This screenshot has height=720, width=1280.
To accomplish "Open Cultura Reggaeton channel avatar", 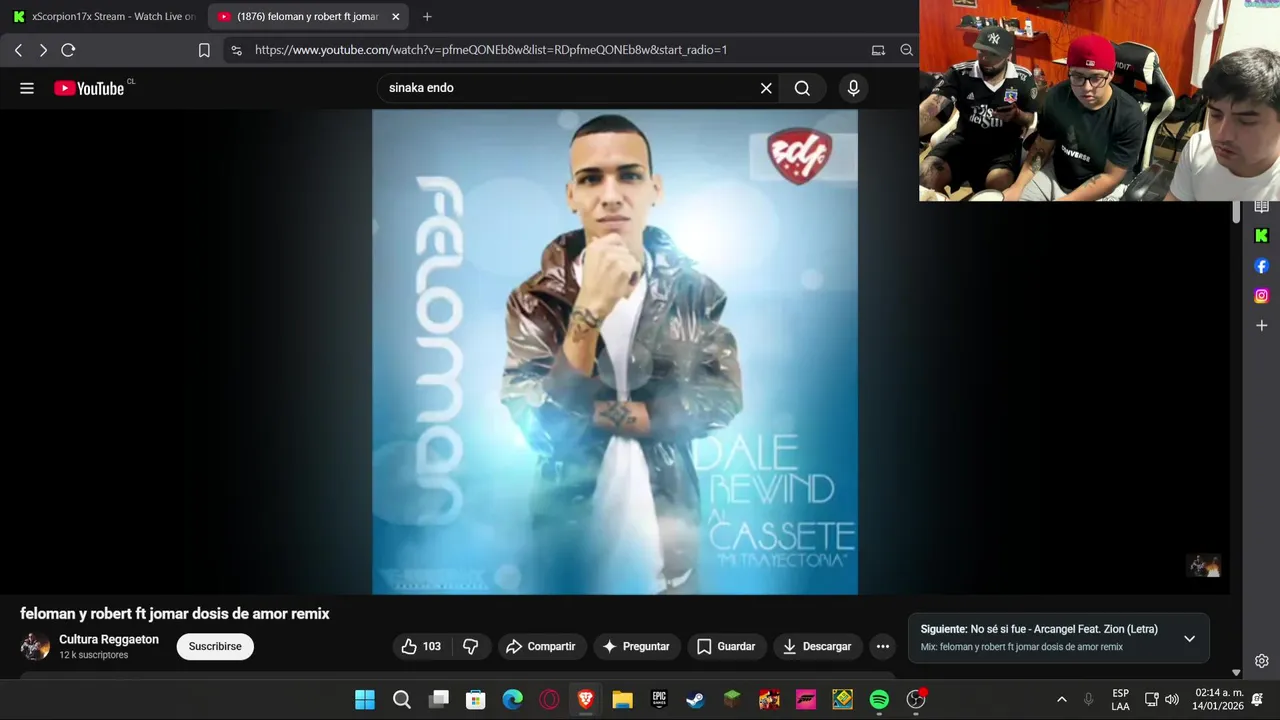I will 35,647.
